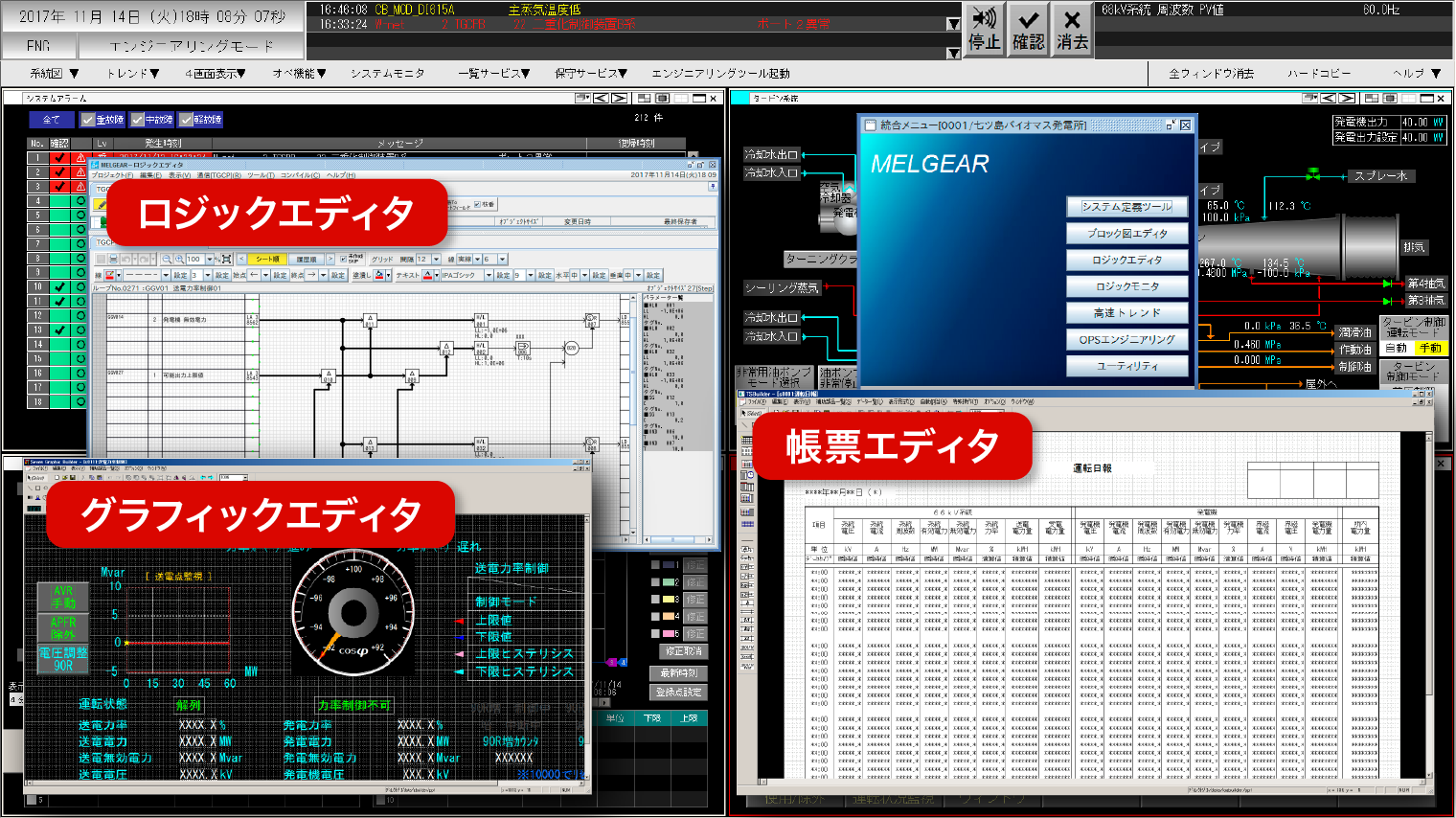This screenshot has height=818, width=1456.
Task: Click zoom-in magnifier in Logic Editor toolbar
Action: [x=179, y=260]
